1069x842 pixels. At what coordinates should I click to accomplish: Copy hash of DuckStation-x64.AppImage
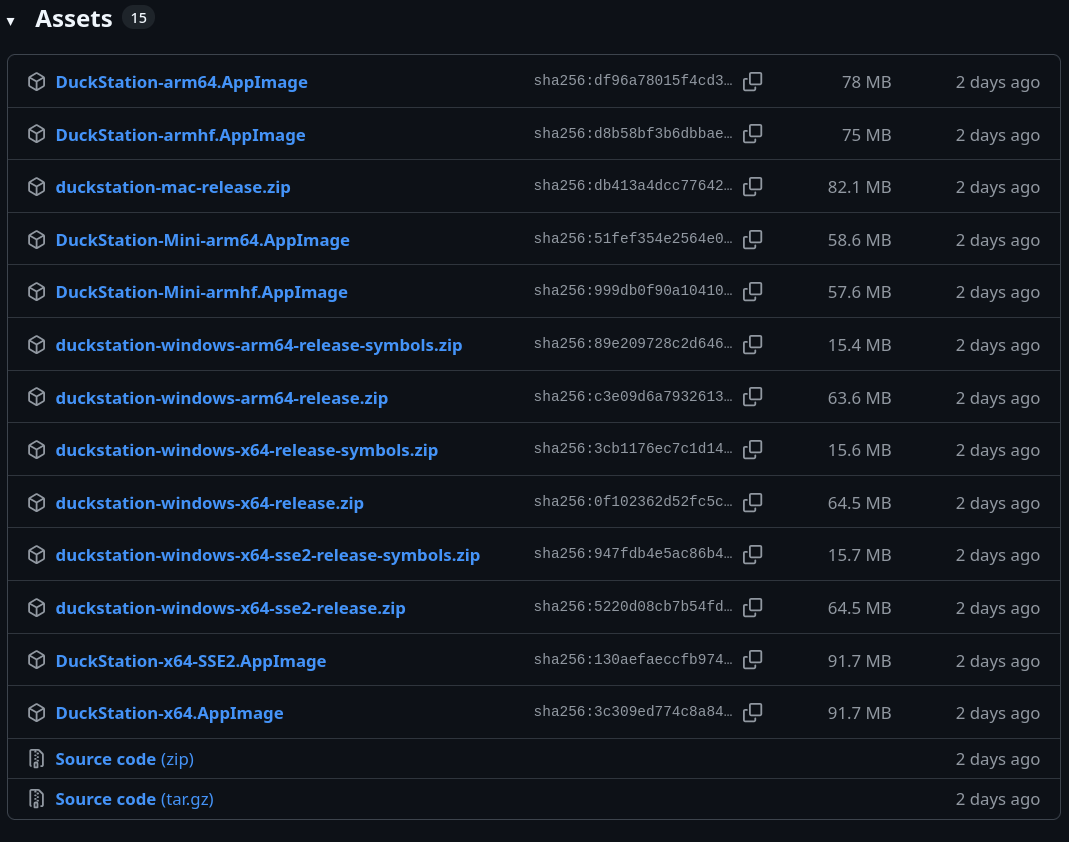(x=753, y=712)
